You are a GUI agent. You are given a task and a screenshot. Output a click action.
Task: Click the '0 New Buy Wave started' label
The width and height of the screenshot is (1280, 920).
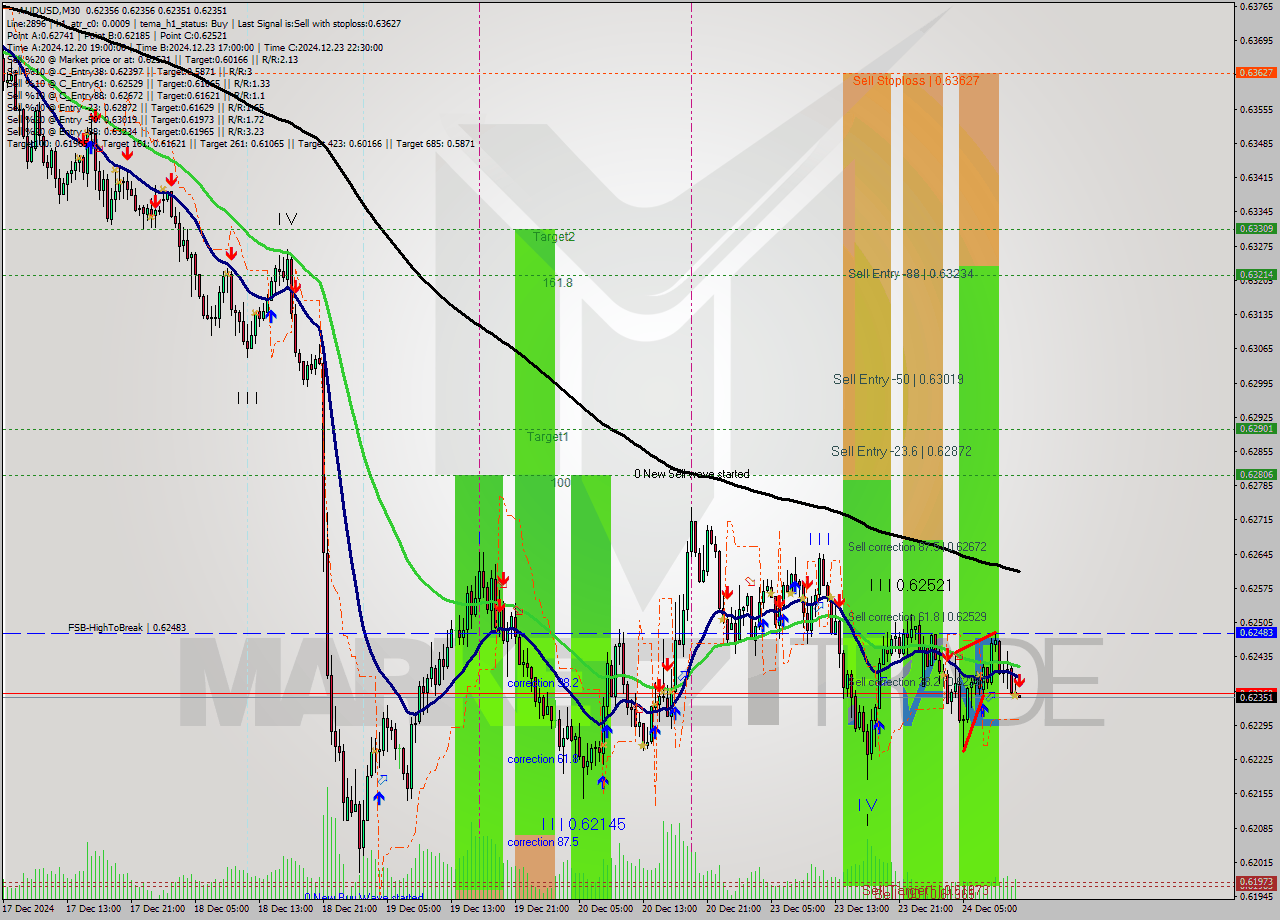coord(364,897)
